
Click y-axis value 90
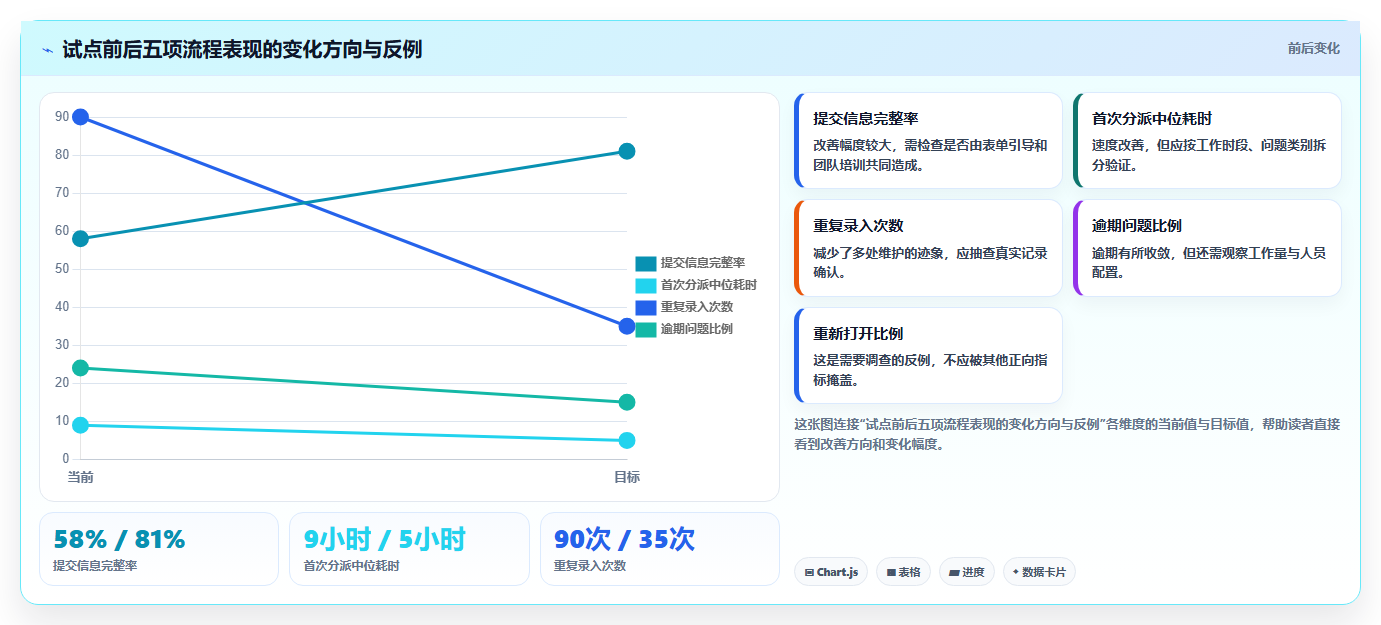62,117
